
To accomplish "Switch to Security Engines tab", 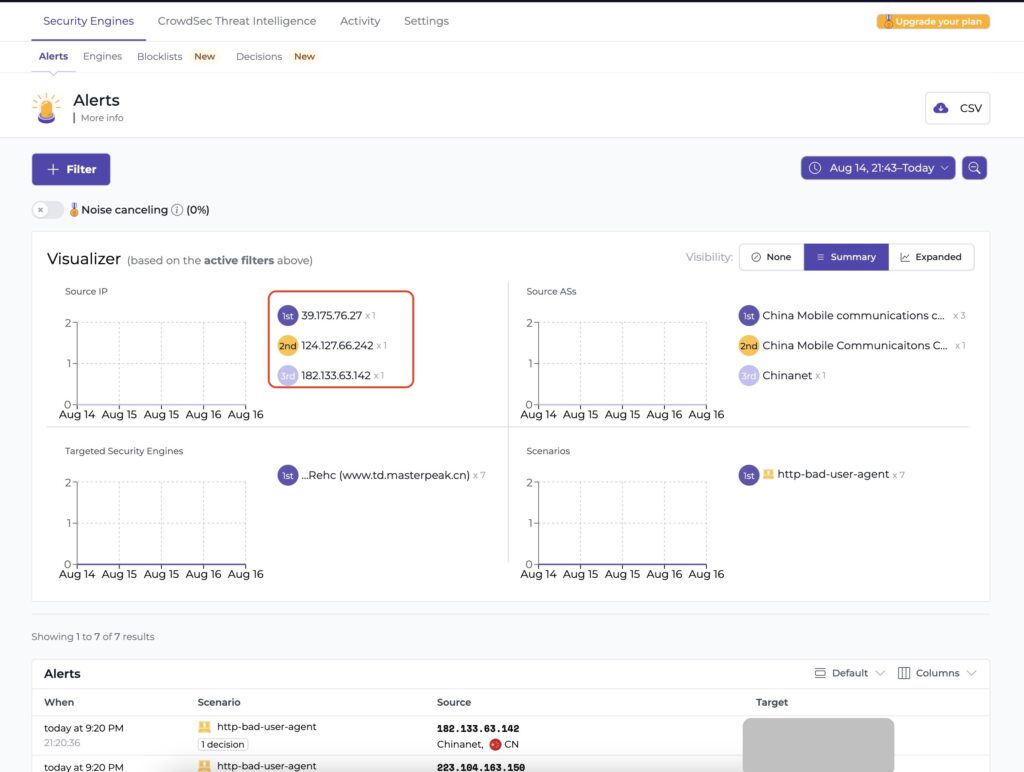I will point(89,21).
